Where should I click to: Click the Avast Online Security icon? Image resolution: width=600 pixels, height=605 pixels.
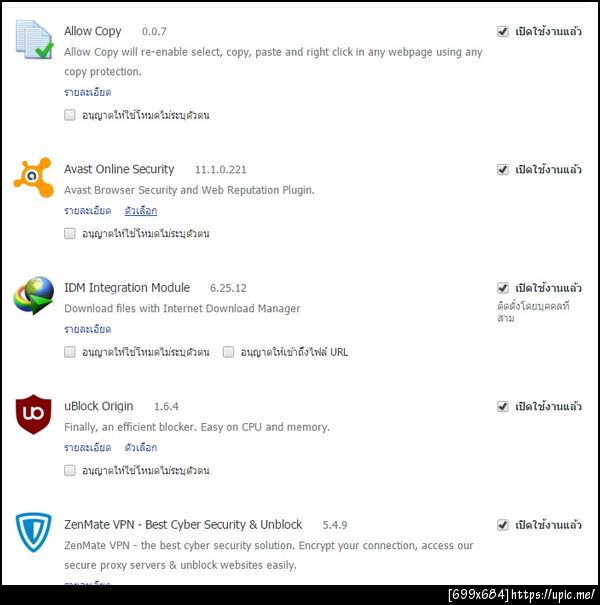34,177
